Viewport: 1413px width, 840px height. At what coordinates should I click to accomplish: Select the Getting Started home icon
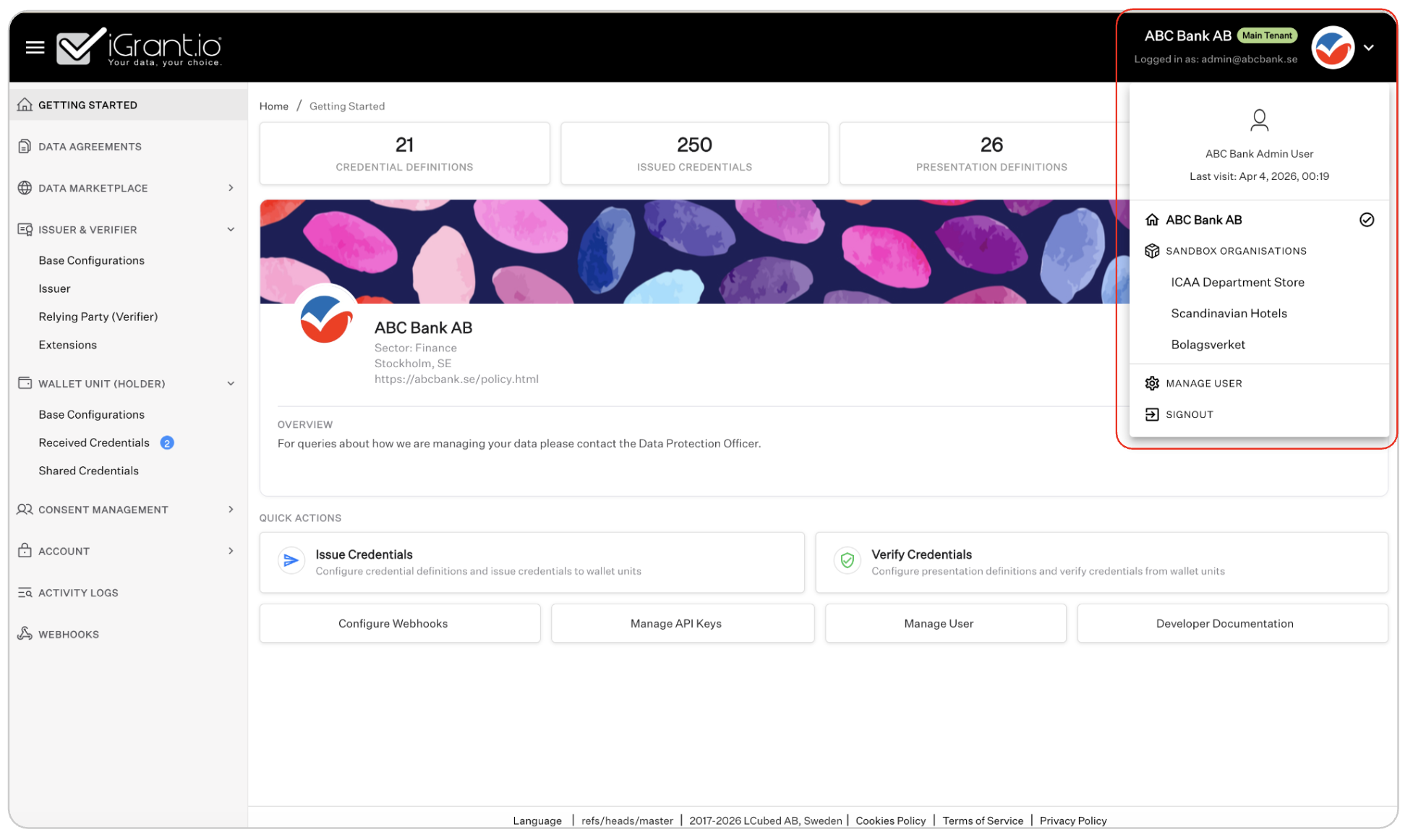[25, 104]
